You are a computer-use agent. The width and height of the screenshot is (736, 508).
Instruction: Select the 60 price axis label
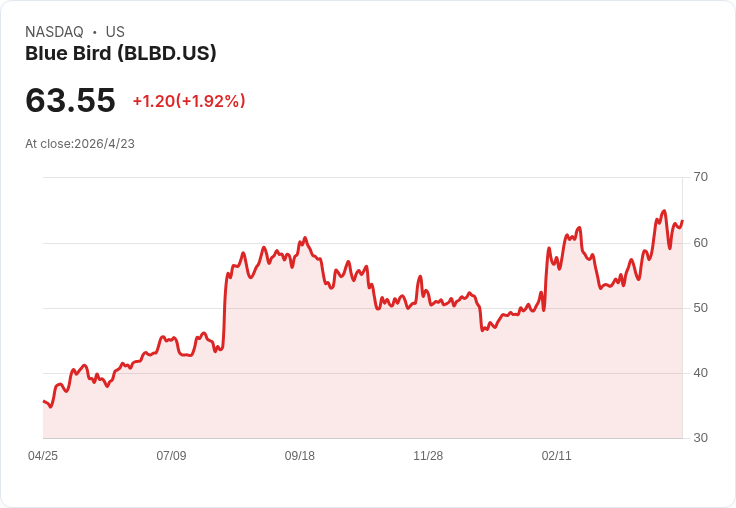point(700,243)
